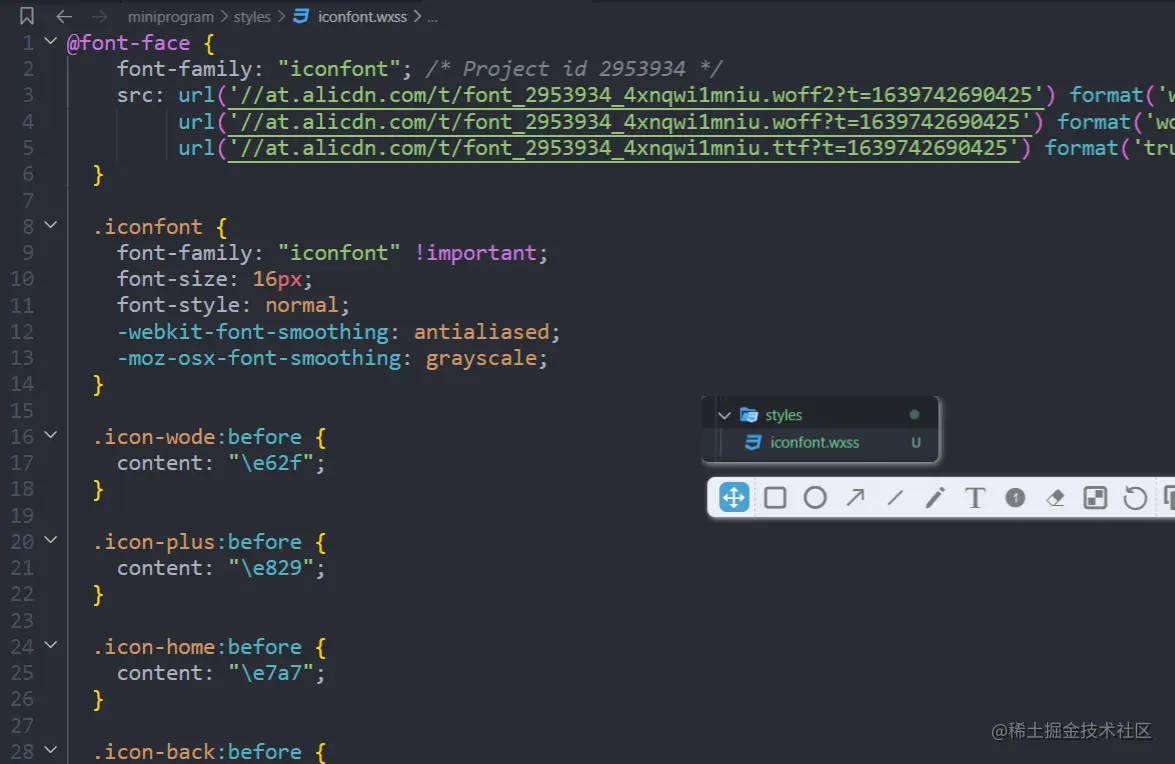Click line number 15 in the gutter
This screenshot has height=764, width=1175.
coord(22,410)
